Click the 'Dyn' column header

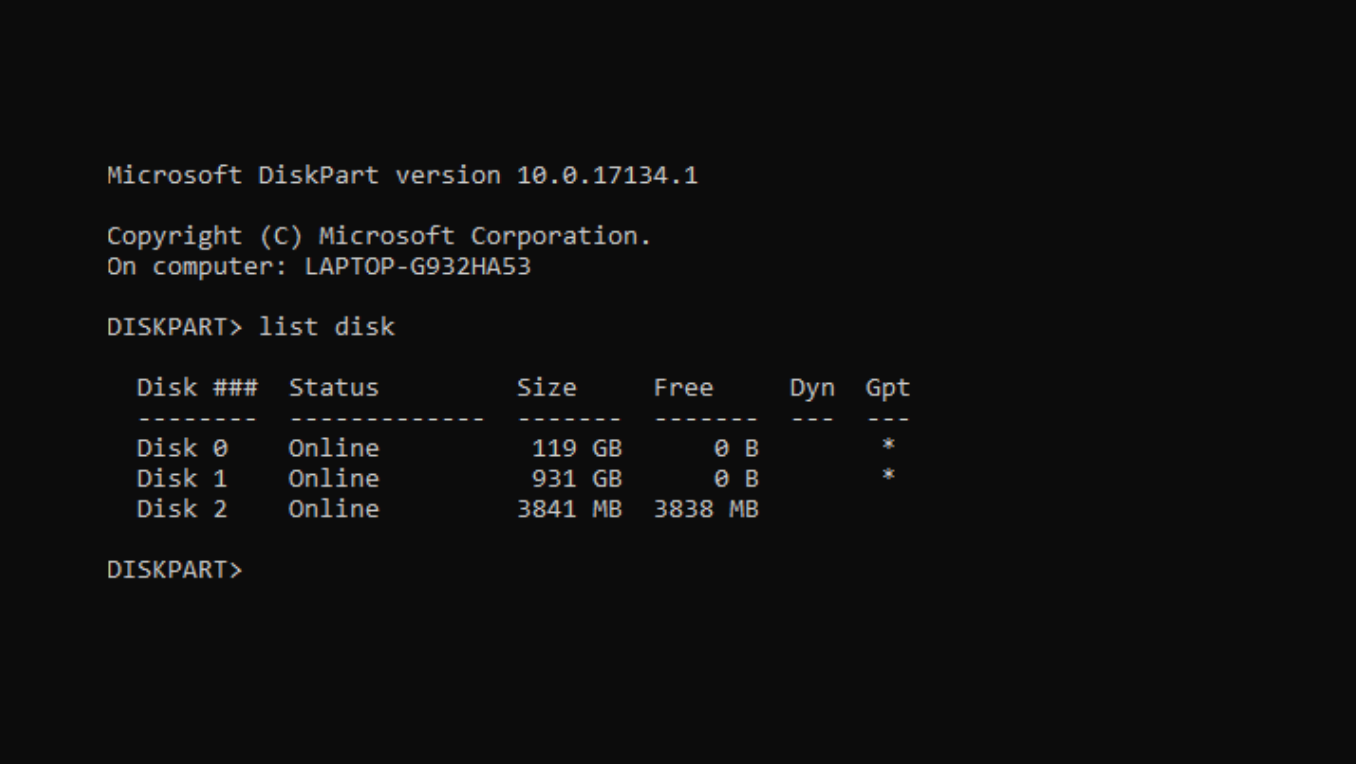(812, 388)
